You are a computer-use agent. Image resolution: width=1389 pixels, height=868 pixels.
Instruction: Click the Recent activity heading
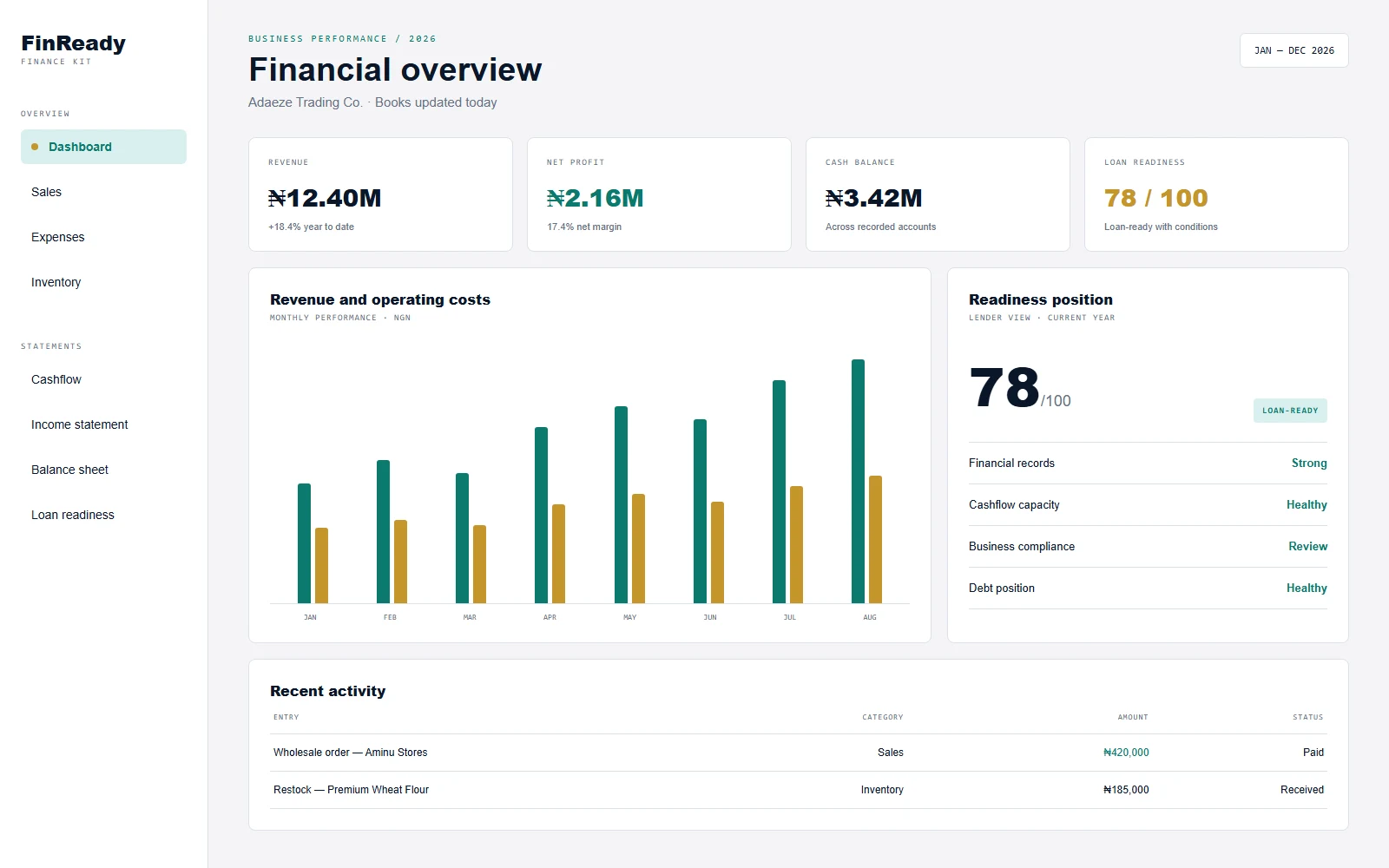coord(328,691)
